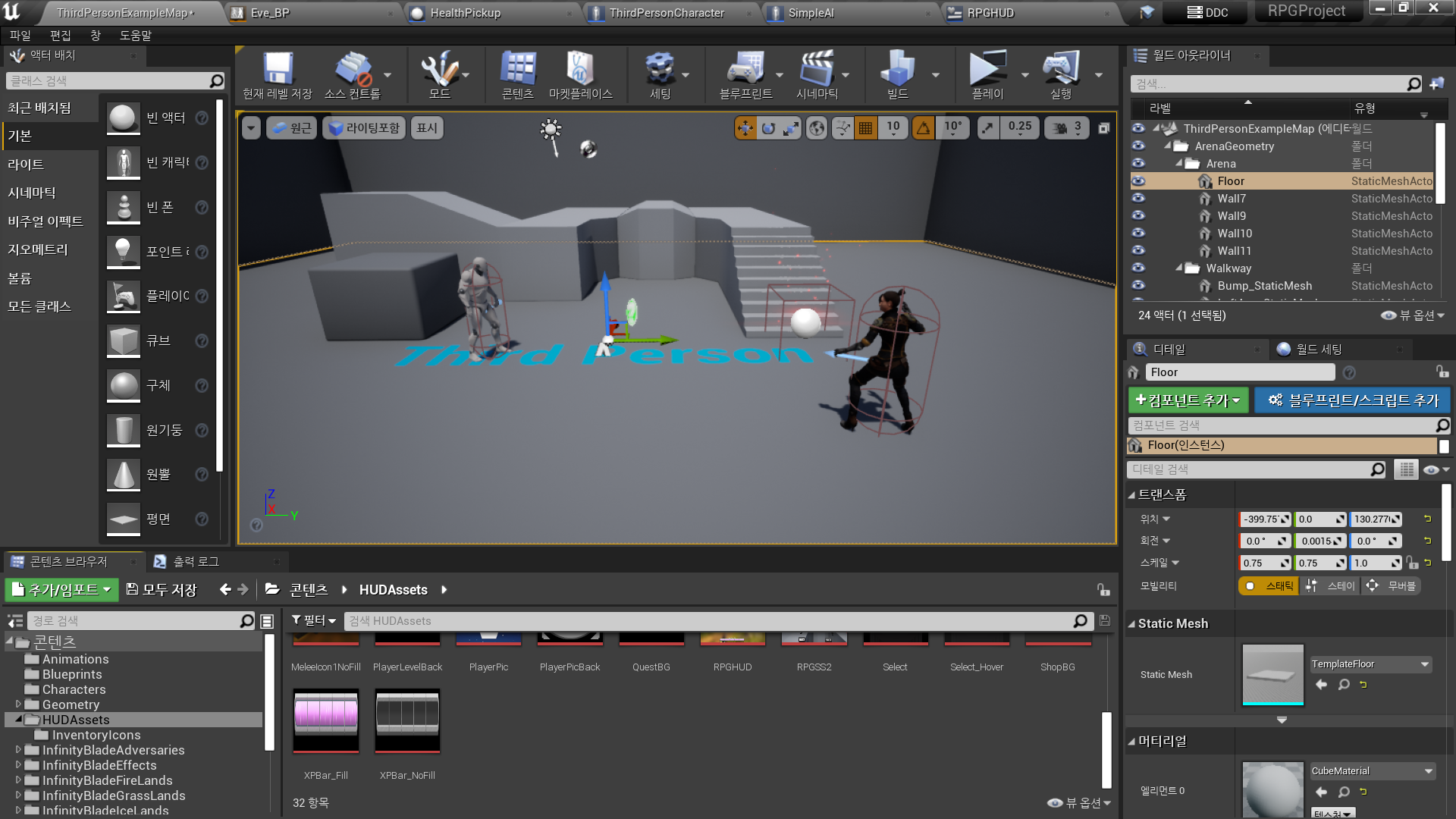Click the Build toolbar icon
This screenshot has width=1456, height=819.
click(898, 70)
